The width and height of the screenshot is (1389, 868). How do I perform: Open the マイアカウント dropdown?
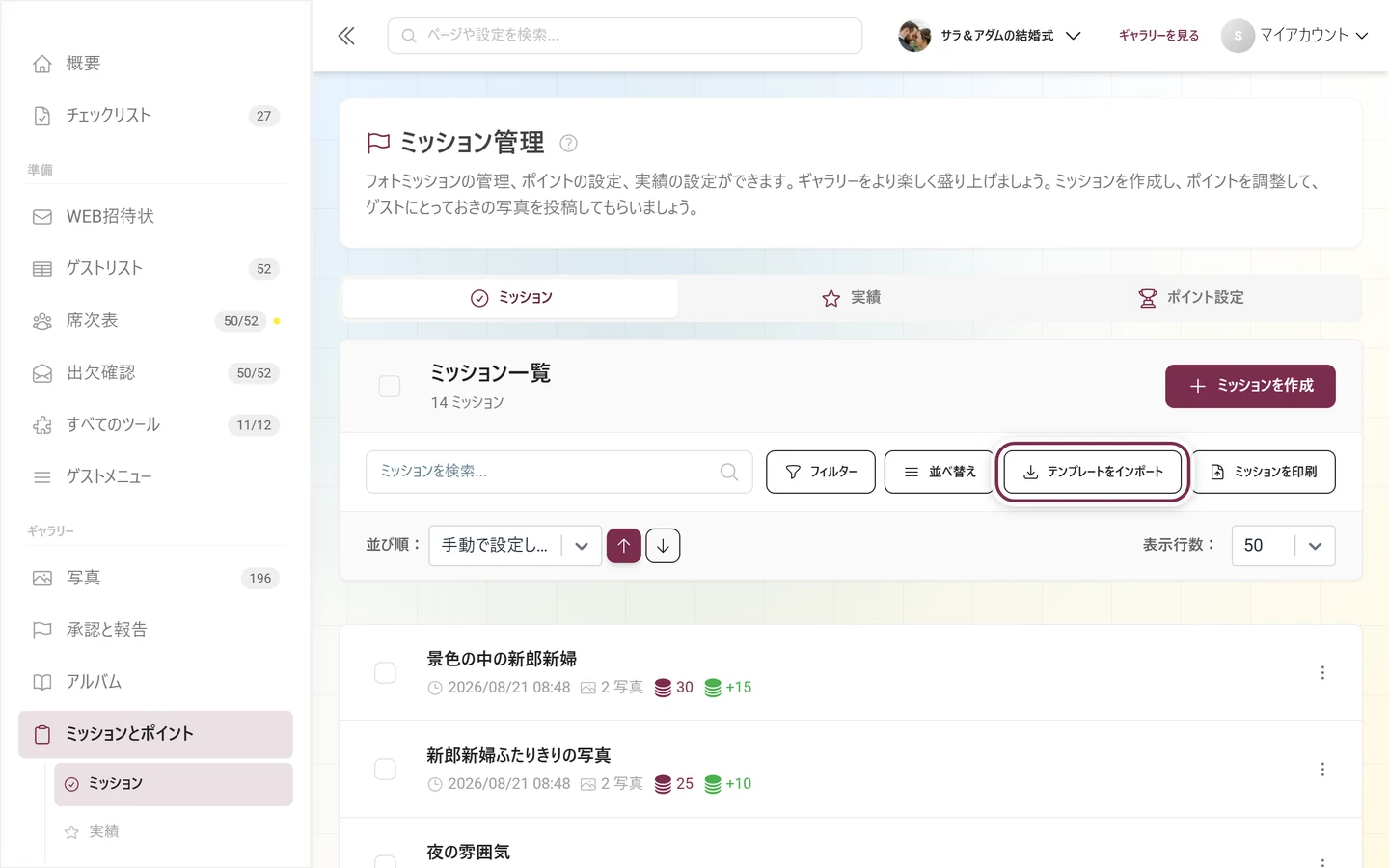pos(1295,36)
